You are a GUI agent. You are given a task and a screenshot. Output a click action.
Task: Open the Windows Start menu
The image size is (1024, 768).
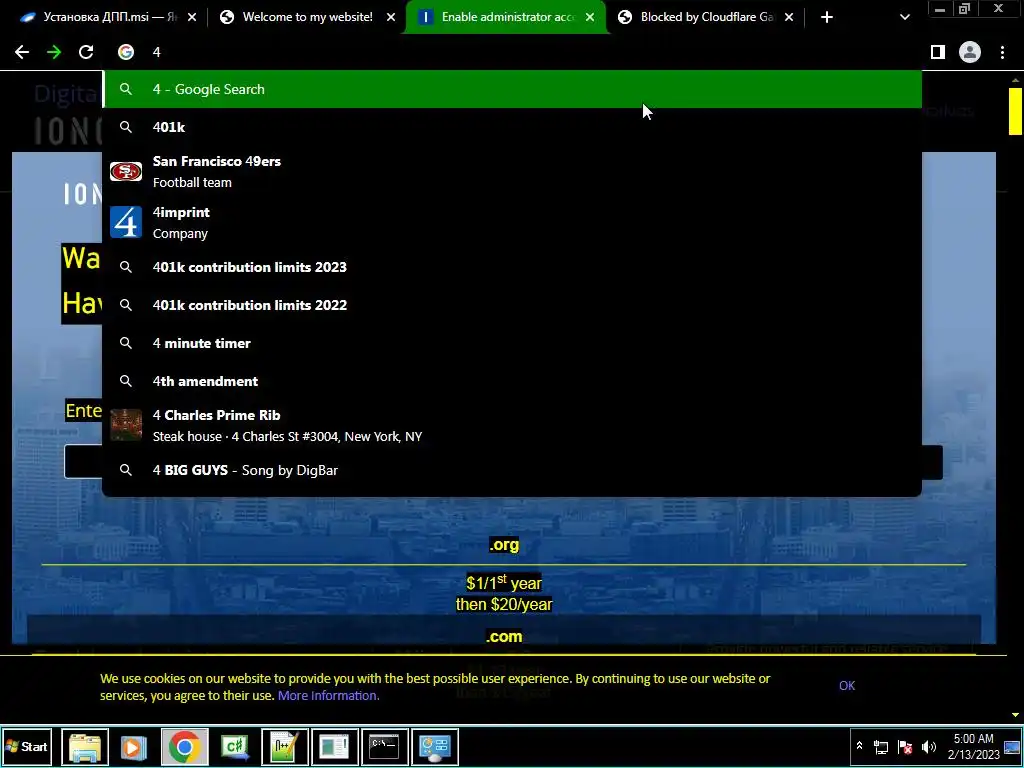coord(27,746)
